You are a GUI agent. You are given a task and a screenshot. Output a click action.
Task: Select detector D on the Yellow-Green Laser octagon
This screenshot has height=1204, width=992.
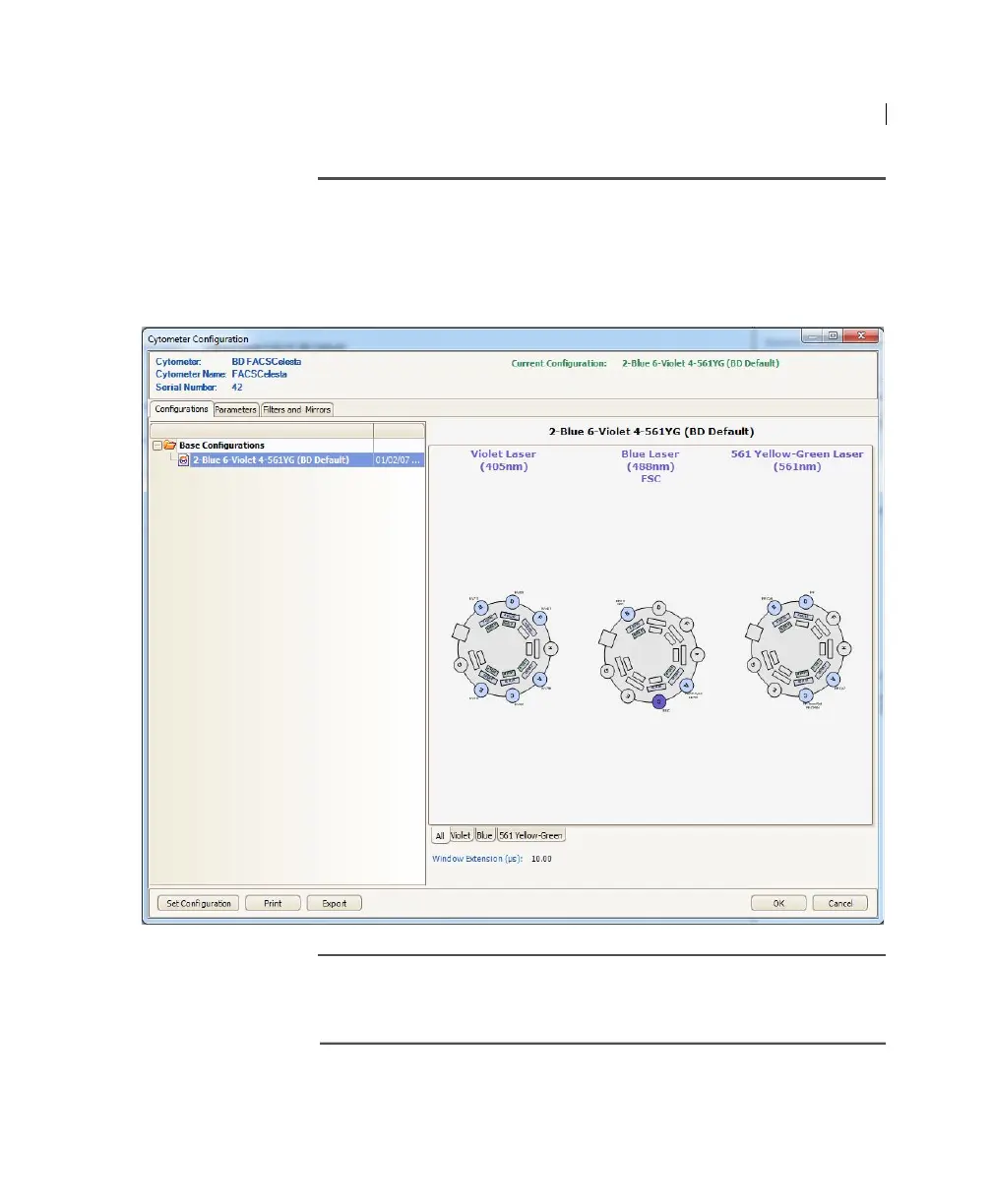(806, 601)
